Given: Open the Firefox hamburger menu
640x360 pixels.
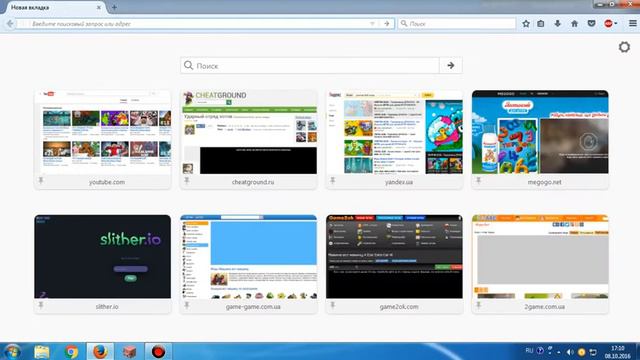Looking at the screenshot, I should (633, 24).
